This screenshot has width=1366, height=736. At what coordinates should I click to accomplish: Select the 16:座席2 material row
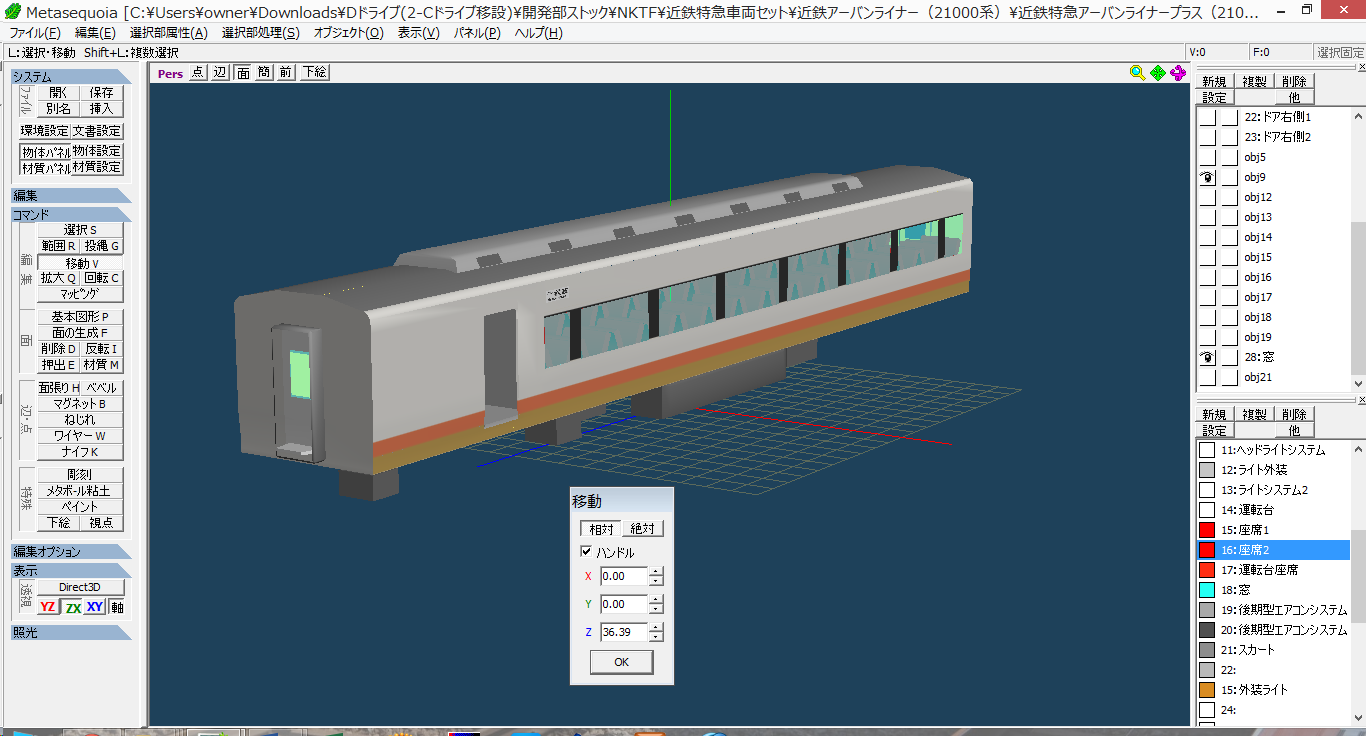click(1274, 550)
